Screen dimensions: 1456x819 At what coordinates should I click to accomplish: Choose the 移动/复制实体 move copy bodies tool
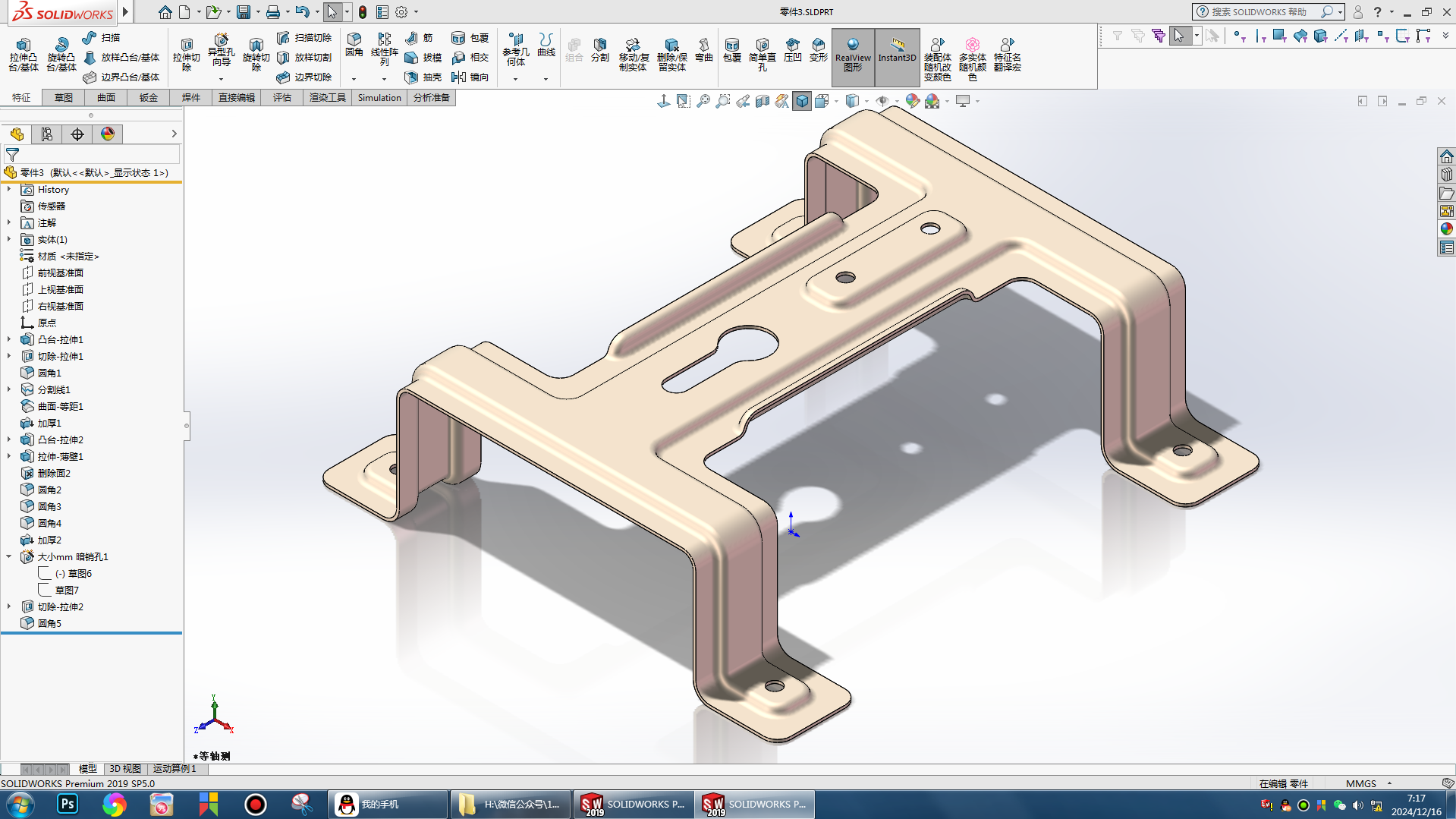click(633, 55)
